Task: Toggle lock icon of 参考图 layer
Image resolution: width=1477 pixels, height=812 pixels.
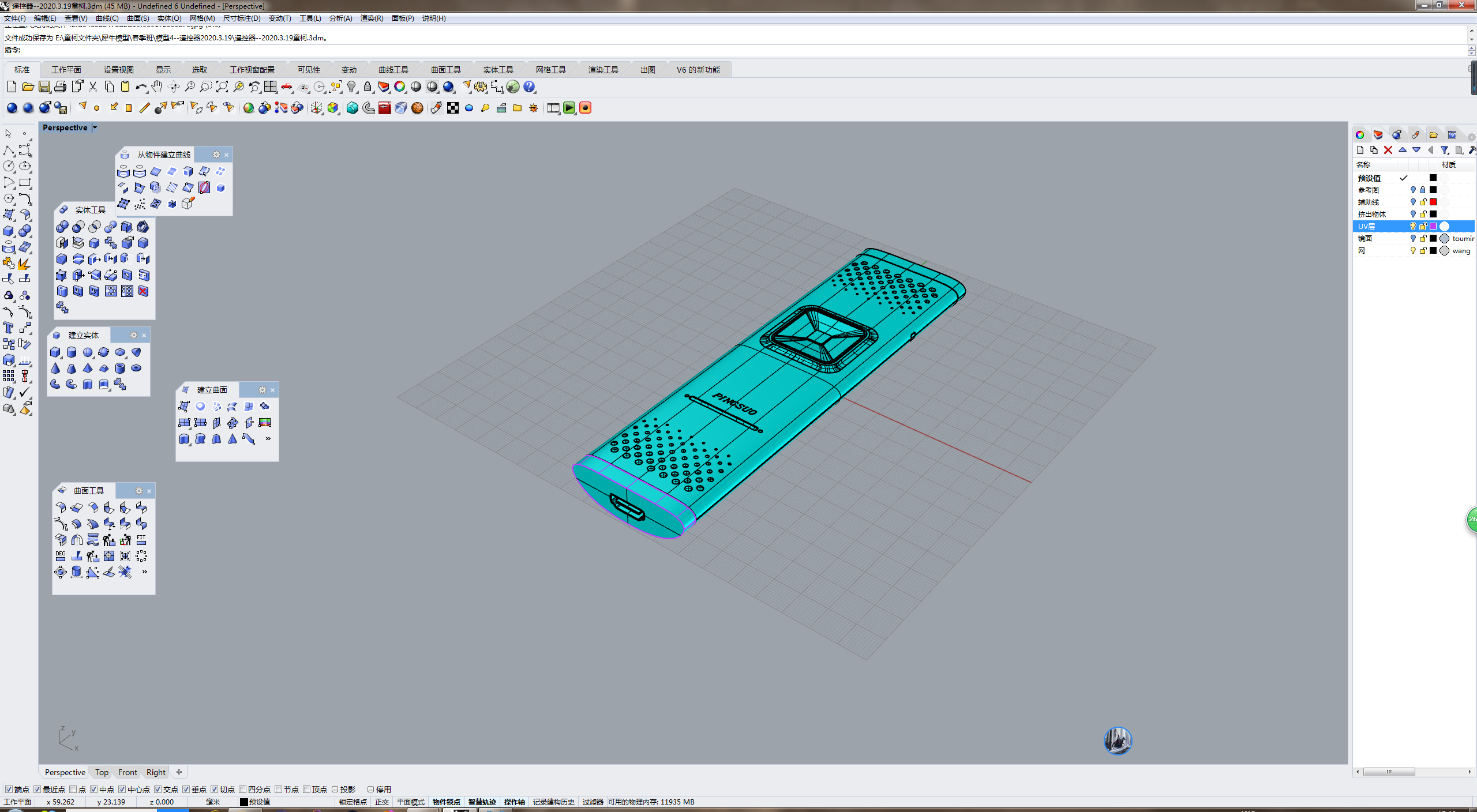Action: point(1423,190)
